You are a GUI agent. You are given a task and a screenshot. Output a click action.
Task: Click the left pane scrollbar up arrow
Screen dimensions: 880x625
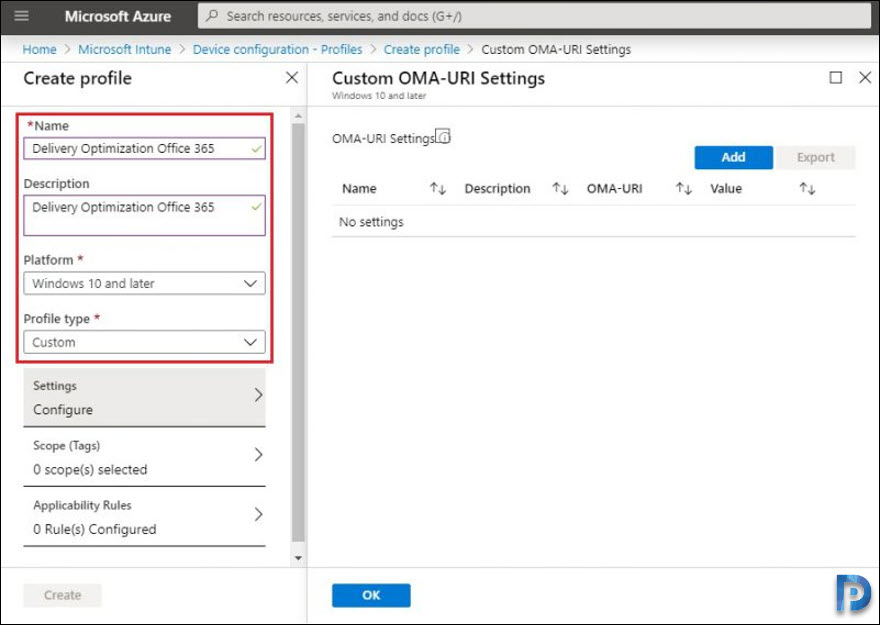[x=299, y=116]
